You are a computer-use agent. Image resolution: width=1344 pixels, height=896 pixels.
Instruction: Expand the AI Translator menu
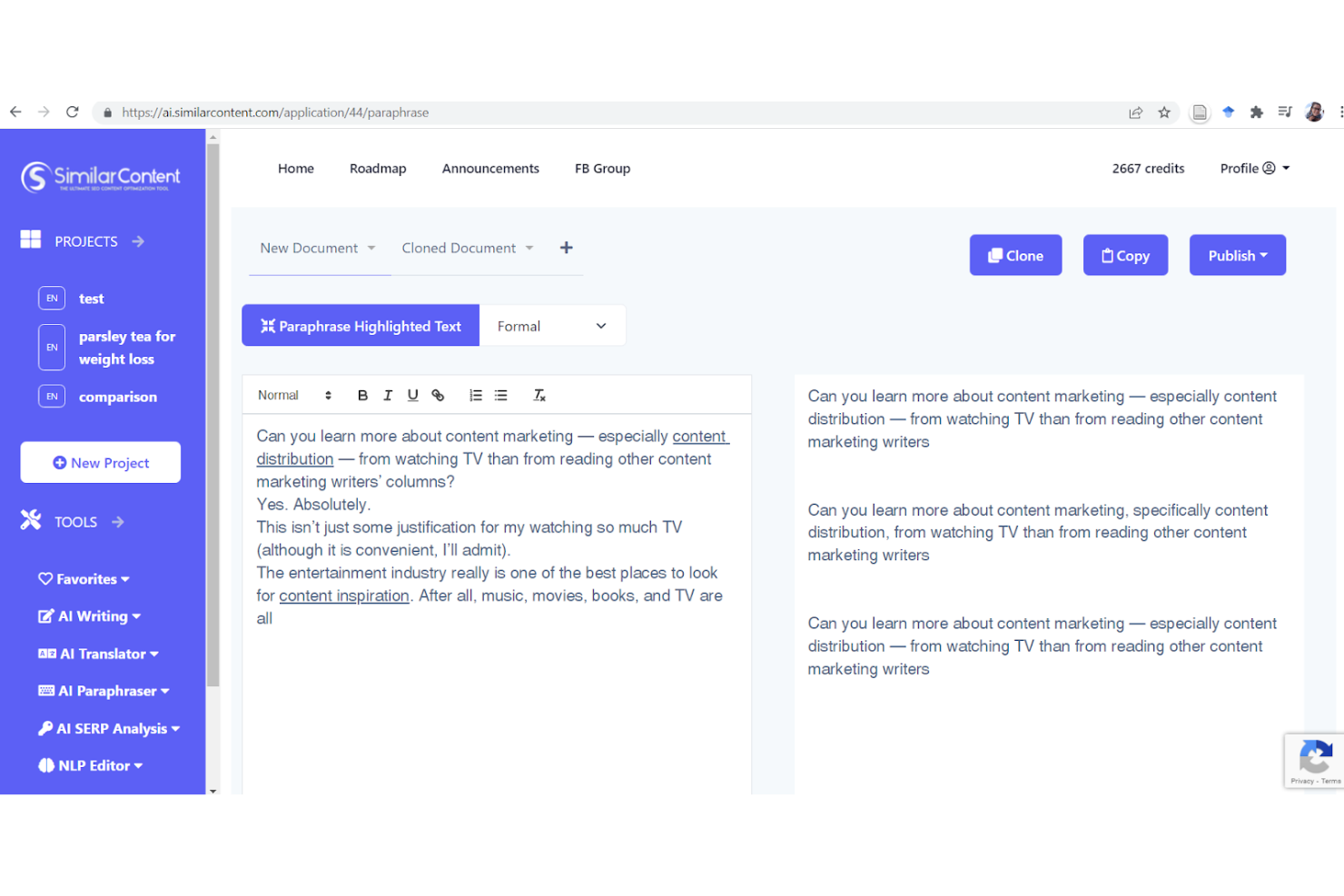point(98,654)
